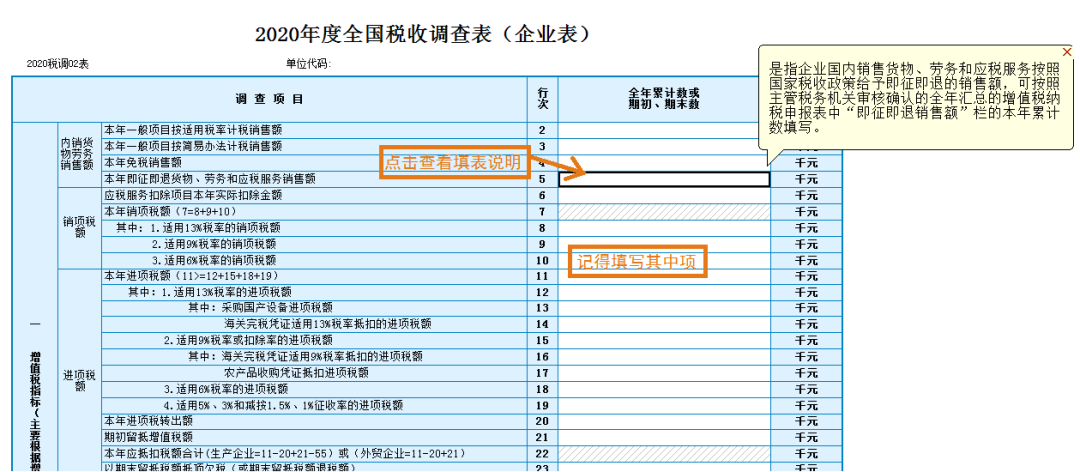
Task: Click the input cell for row 14
Action: pyautogui.click(x=664, y=325)
